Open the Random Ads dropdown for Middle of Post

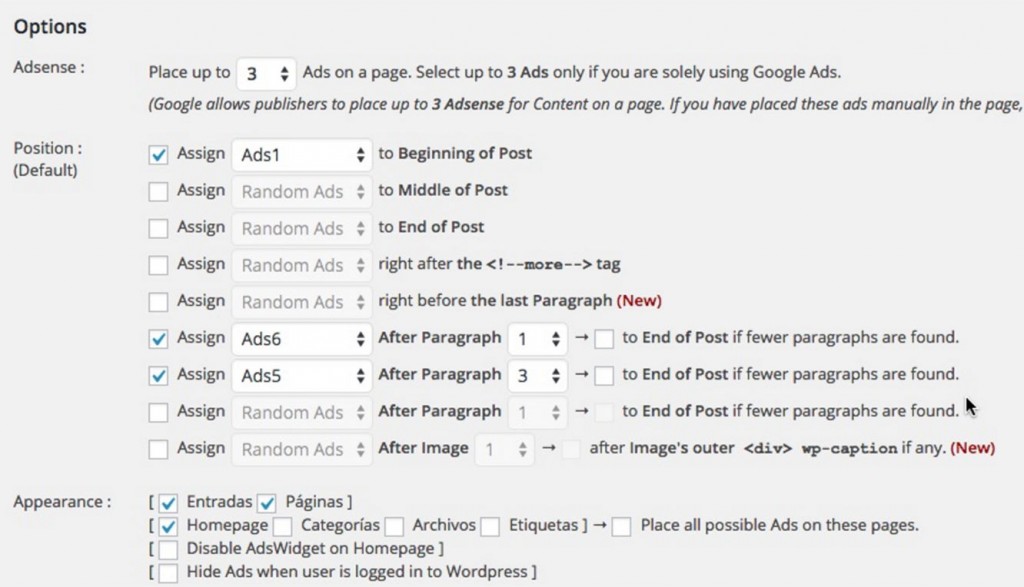(301, 191)
